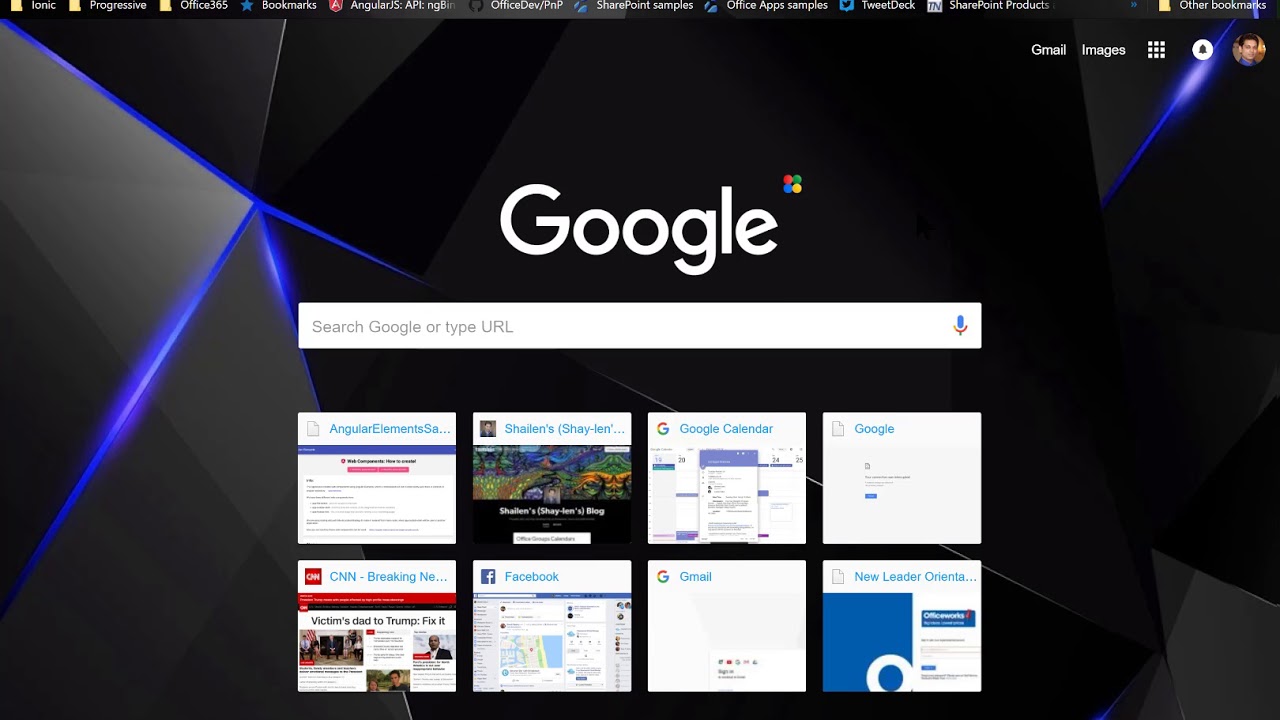Viewport: 1280px width, 720px height.
Task: Open the account profile avatar
Action: [x=1248, y=50]
